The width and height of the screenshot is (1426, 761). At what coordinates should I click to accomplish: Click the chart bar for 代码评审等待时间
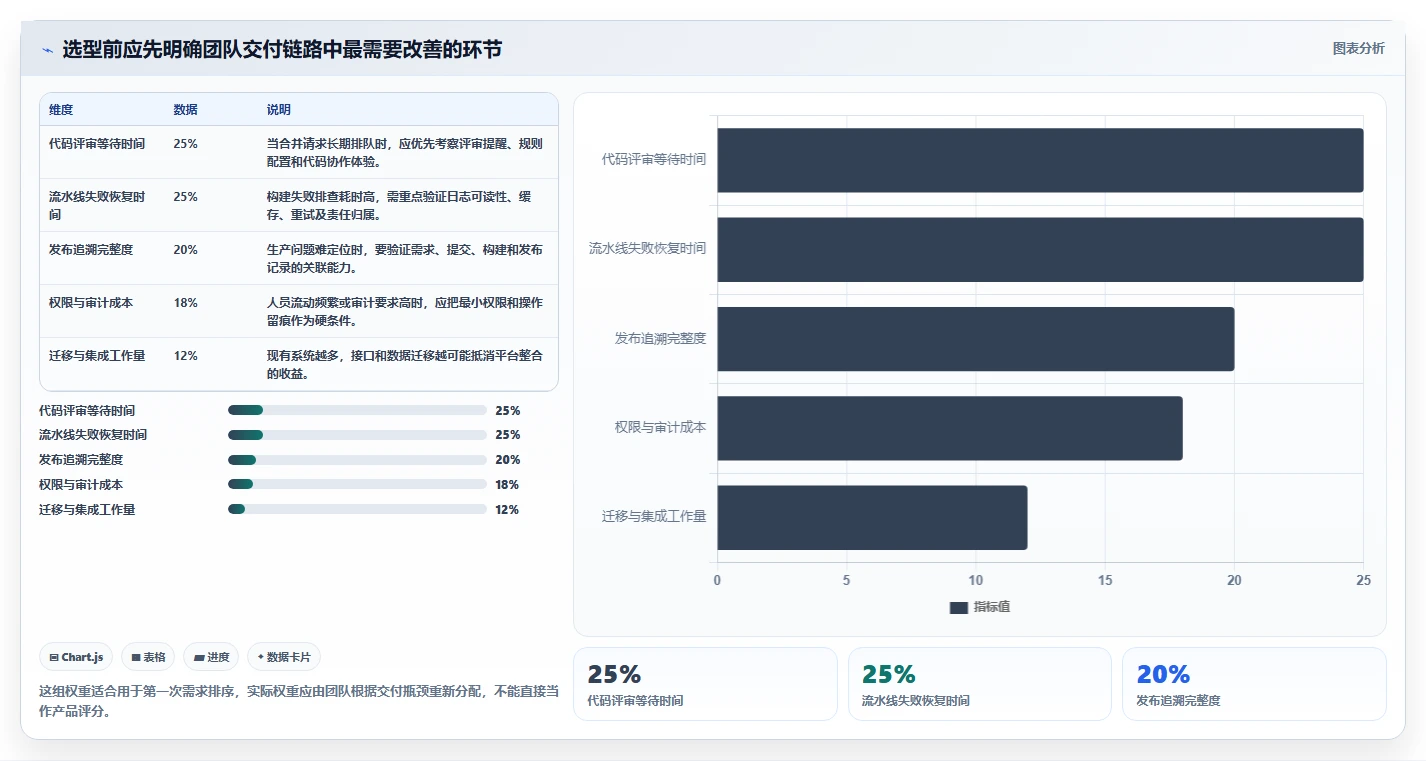tap(1040, 160)
